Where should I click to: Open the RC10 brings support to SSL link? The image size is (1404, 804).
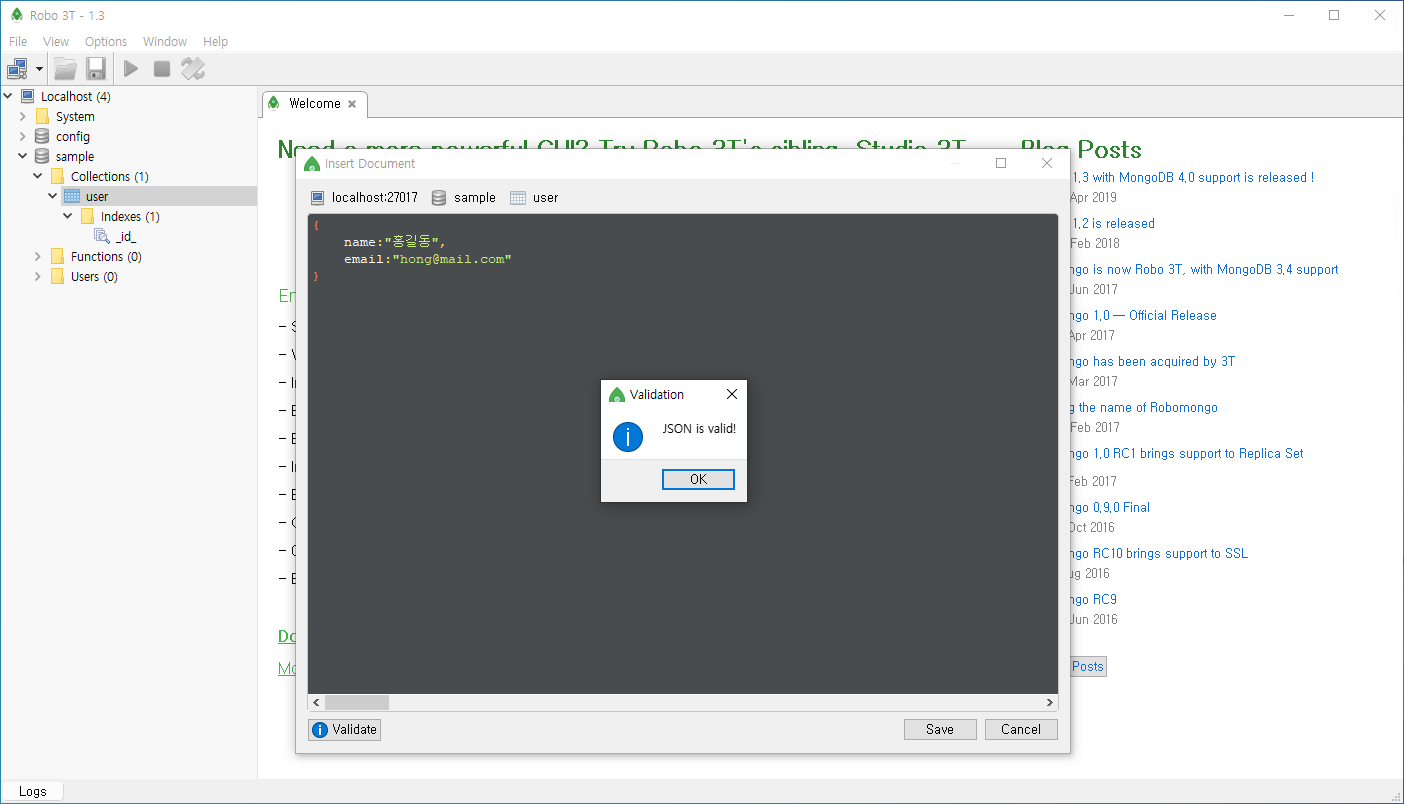pos(1160,553)
